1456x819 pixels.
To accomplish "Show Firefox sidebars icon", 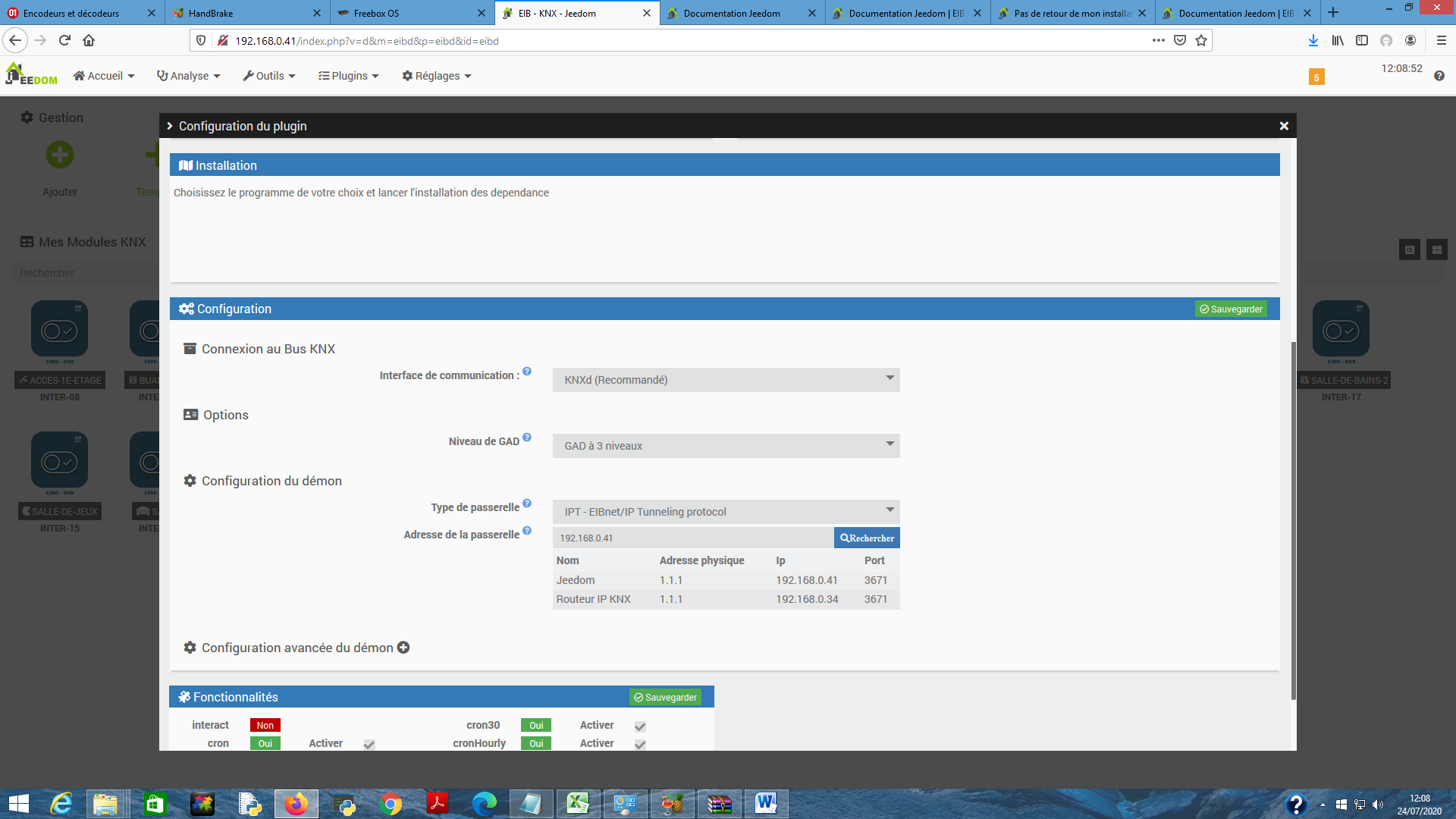I will (x=1362, y=40).
